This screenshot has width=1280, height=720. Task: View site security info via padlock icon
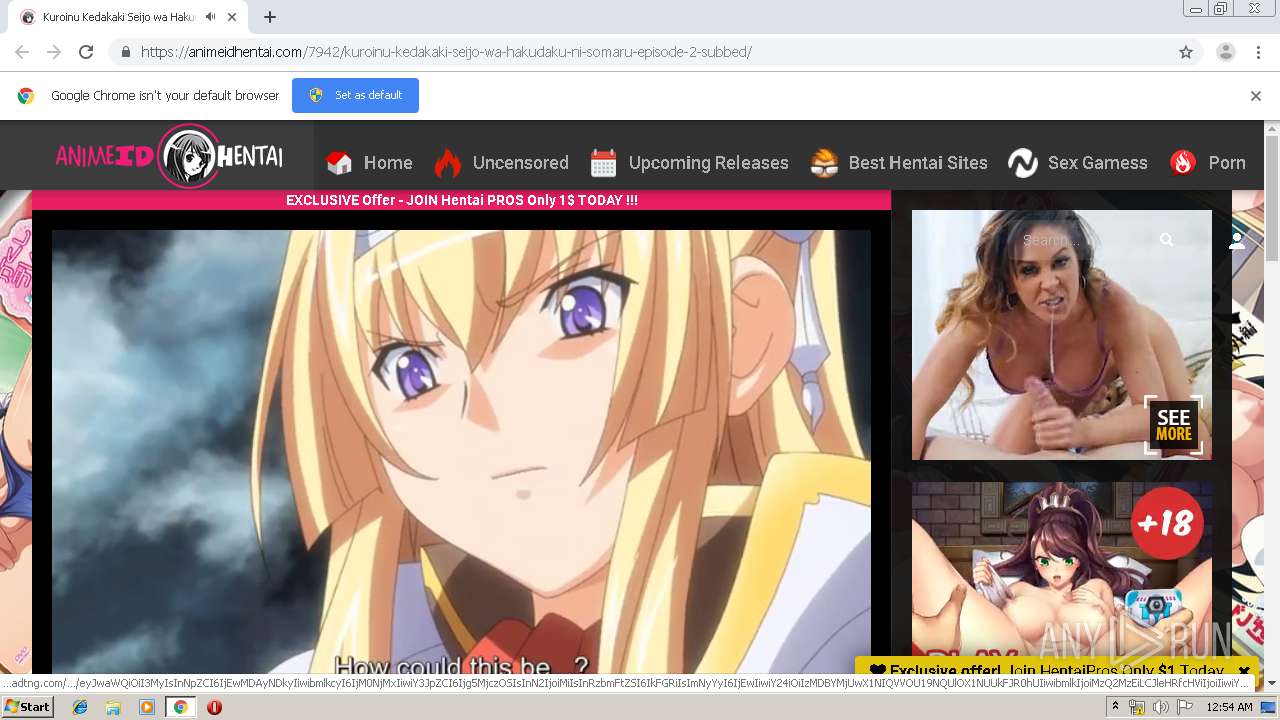126,52
